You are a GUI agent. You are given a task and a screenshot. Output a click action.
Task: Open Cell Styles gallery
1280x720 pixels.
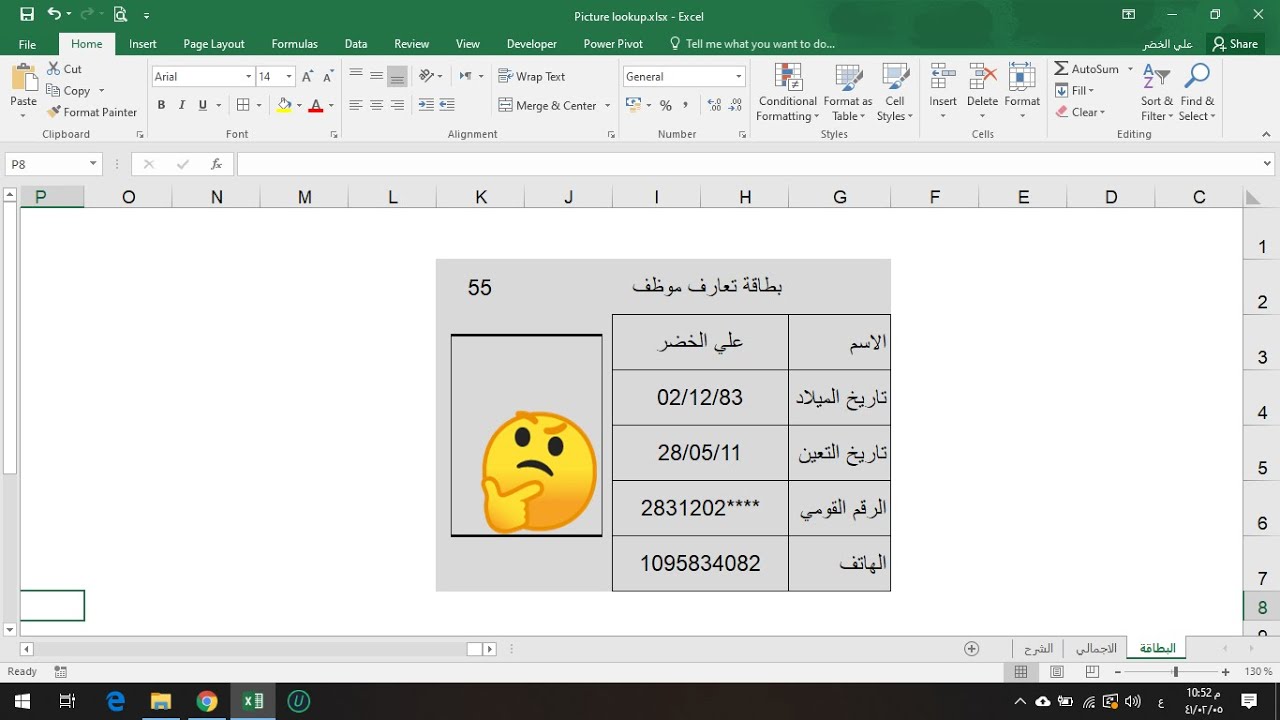(x=895, y=92)
